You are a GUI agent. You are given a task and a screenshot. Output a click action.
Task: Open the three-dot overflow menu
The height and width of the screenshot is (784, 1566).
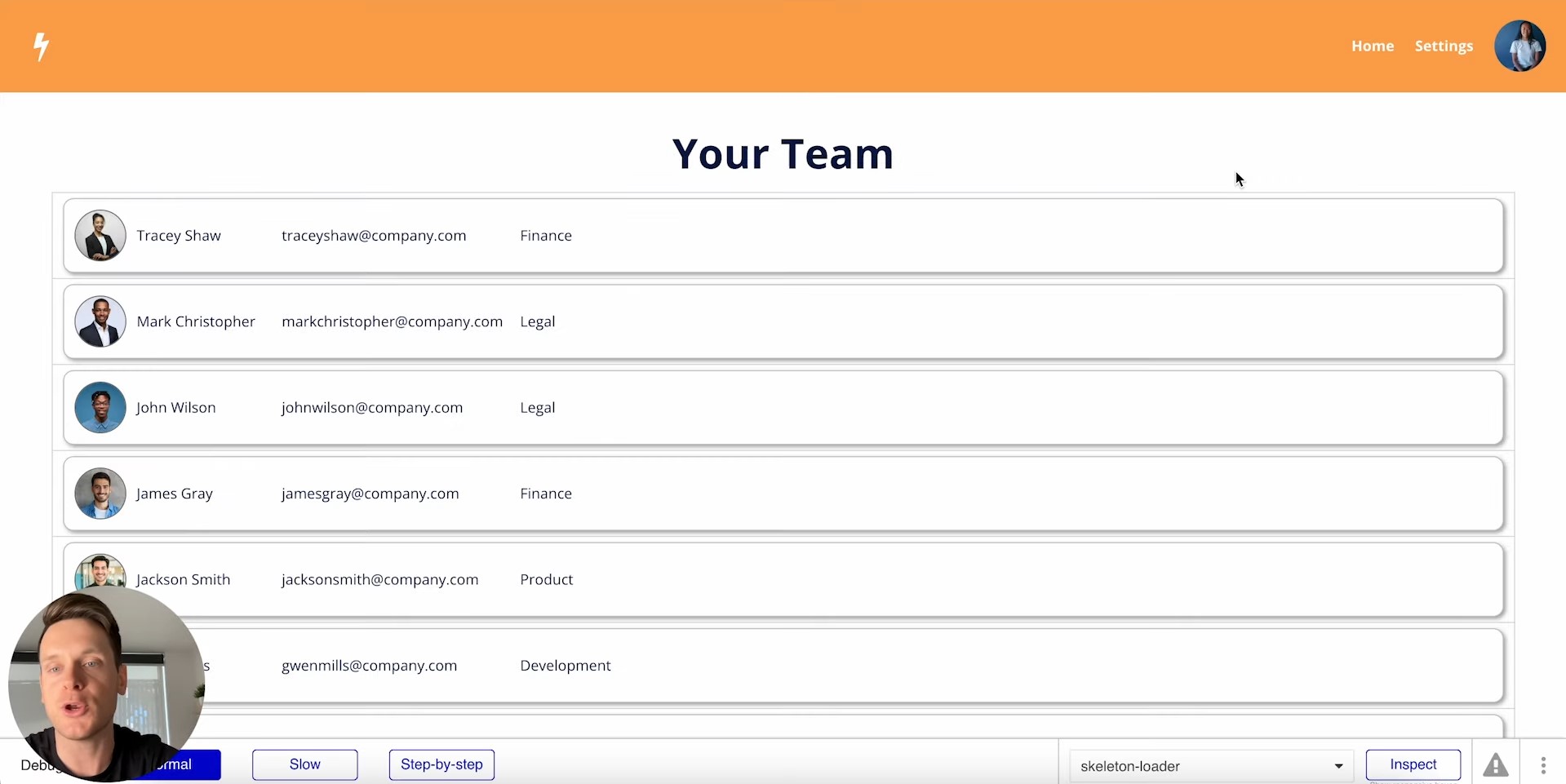1543,764
